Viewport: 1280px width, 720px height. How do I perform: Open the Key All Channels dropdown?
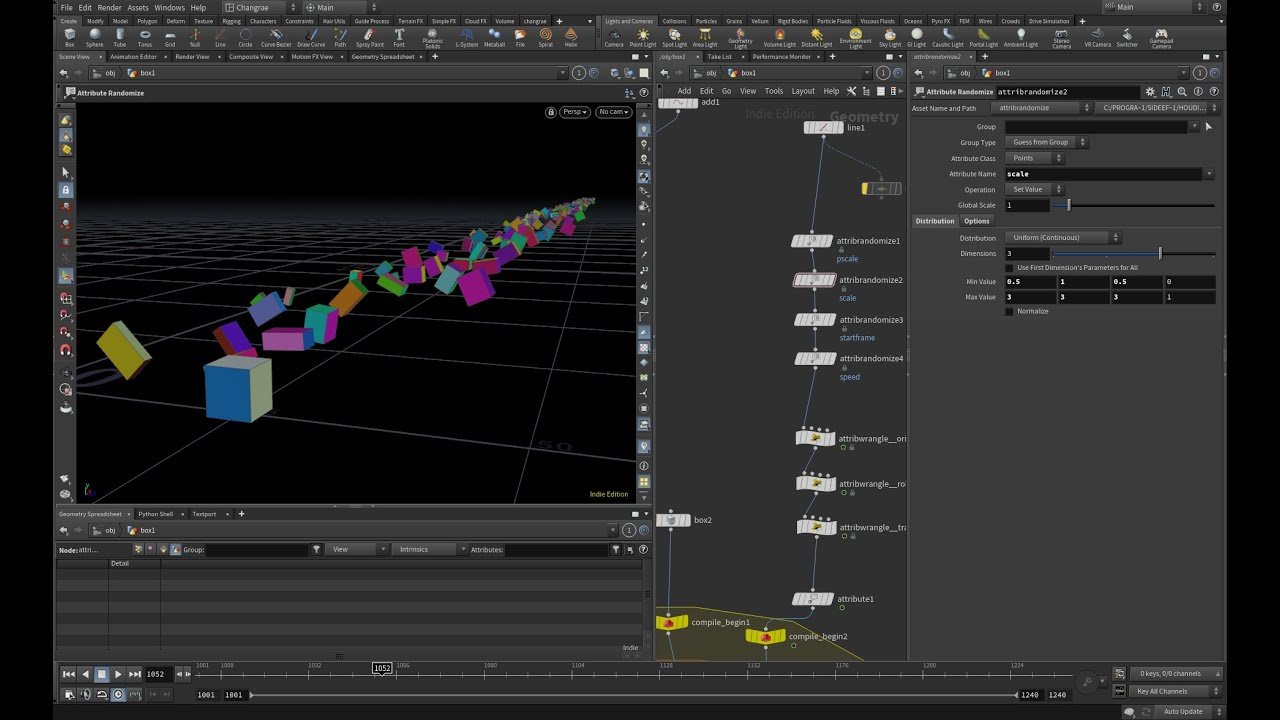pyautogui.click(x=1176, y=691)
